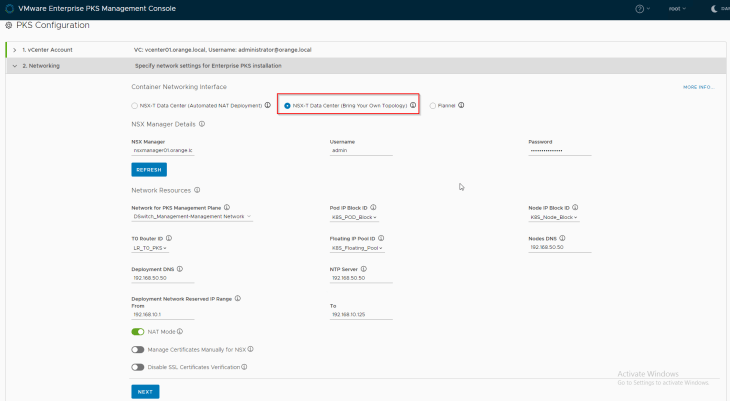Click info icon beside Pod IP Block ID
Image resolution: width=730 pixels, height=401 pixels.
click(x=372, y=208)
